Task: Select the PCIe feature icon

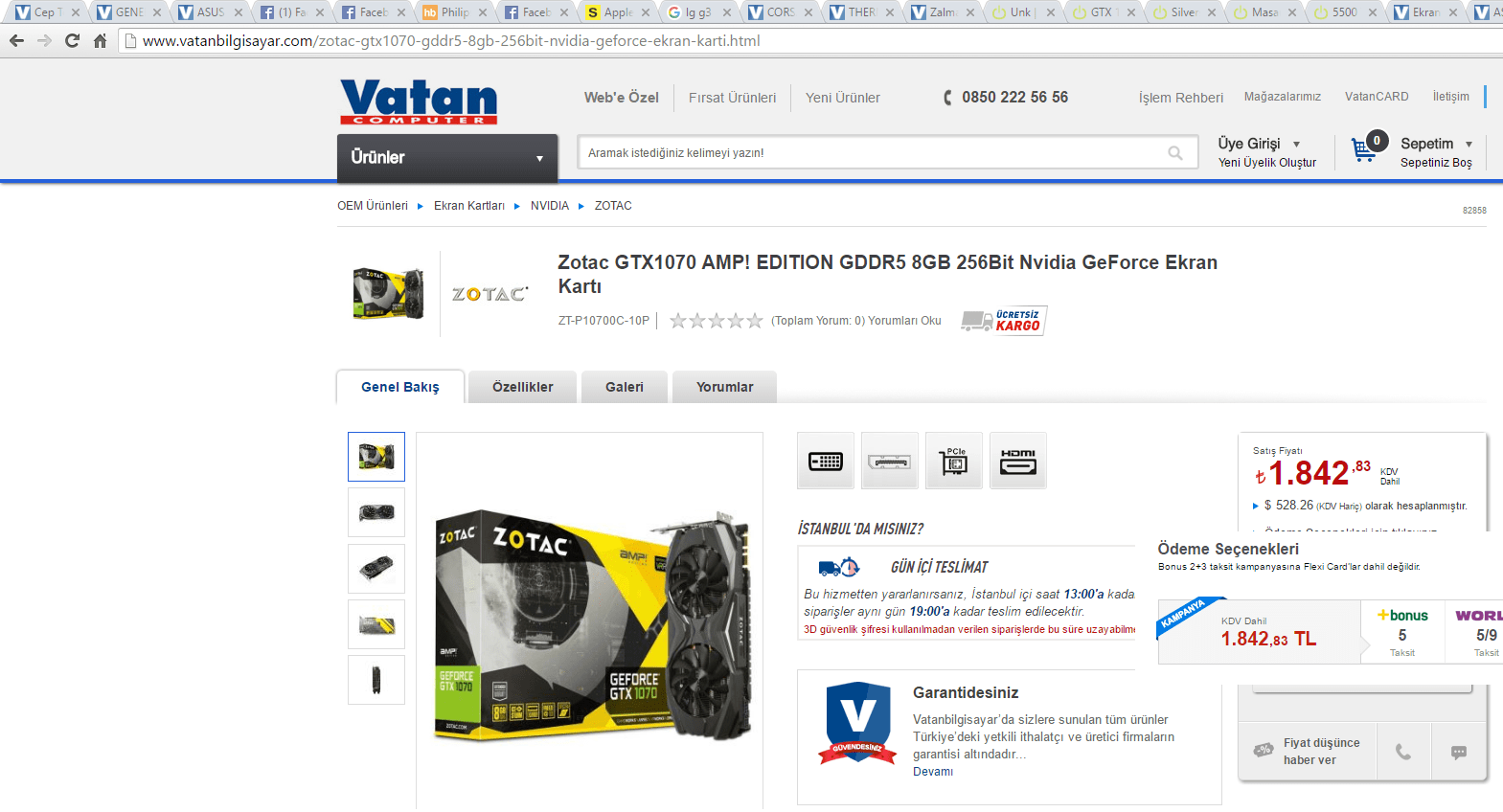Action: (954, 461)
